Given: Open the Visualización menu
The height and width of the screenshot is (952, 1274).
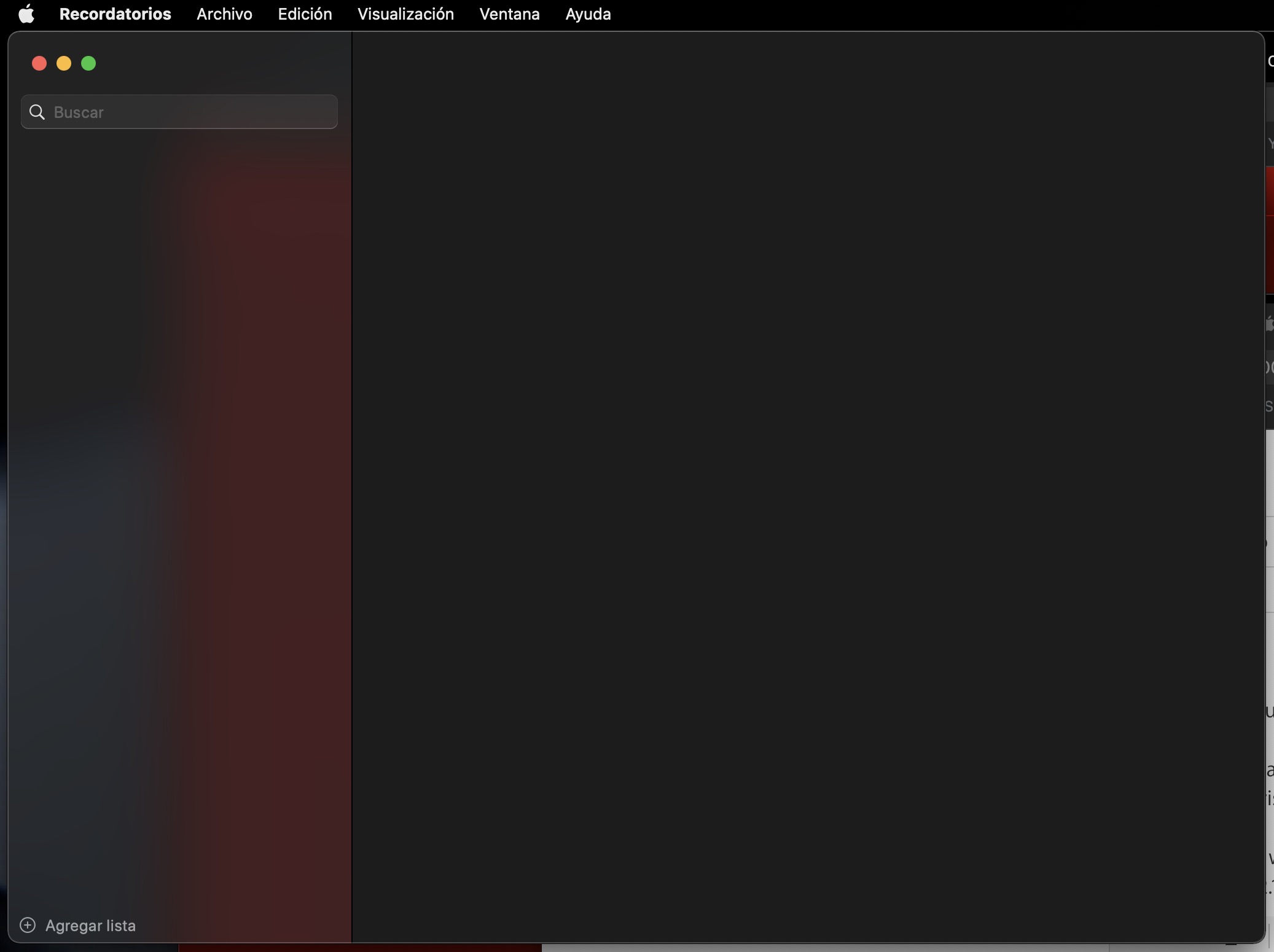Looking at the screenshot, I should pos(405,14).
